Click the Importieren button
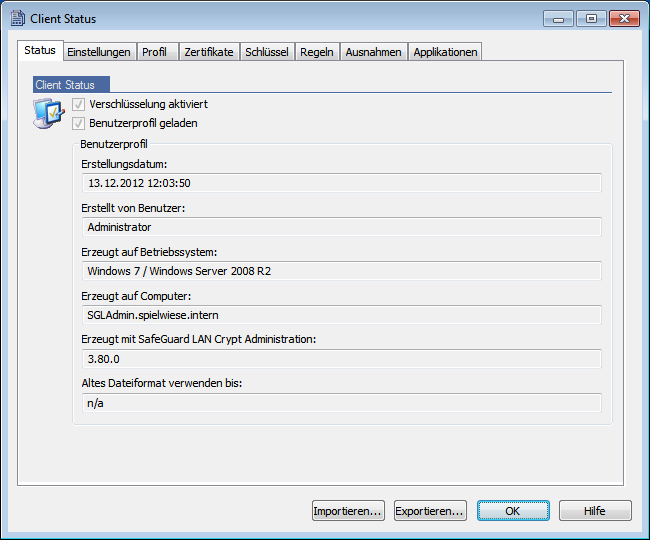 tap(348, 511)
